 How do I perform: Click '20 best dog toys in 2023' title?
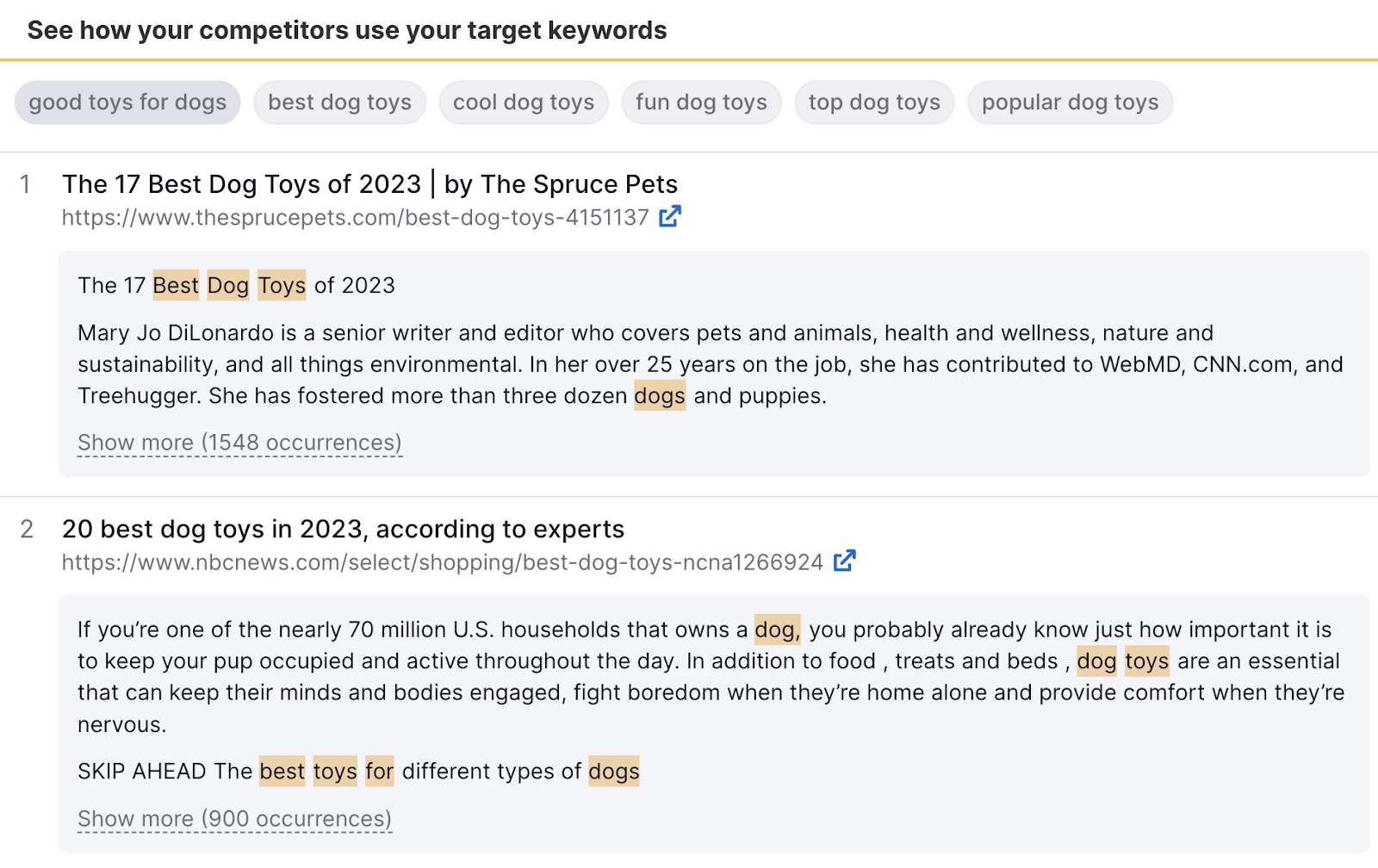click(x=343, y=529)
